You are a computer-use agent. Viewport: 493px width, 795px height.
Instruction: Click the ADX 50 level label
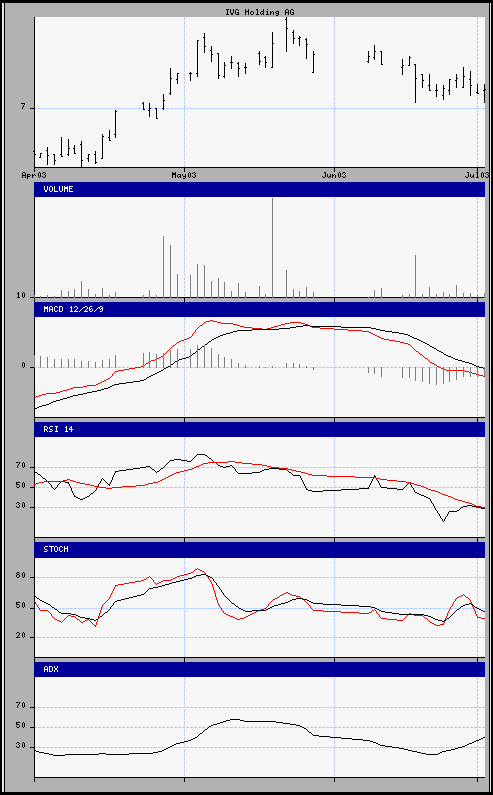pyautogui.click(x=21, y=727)
